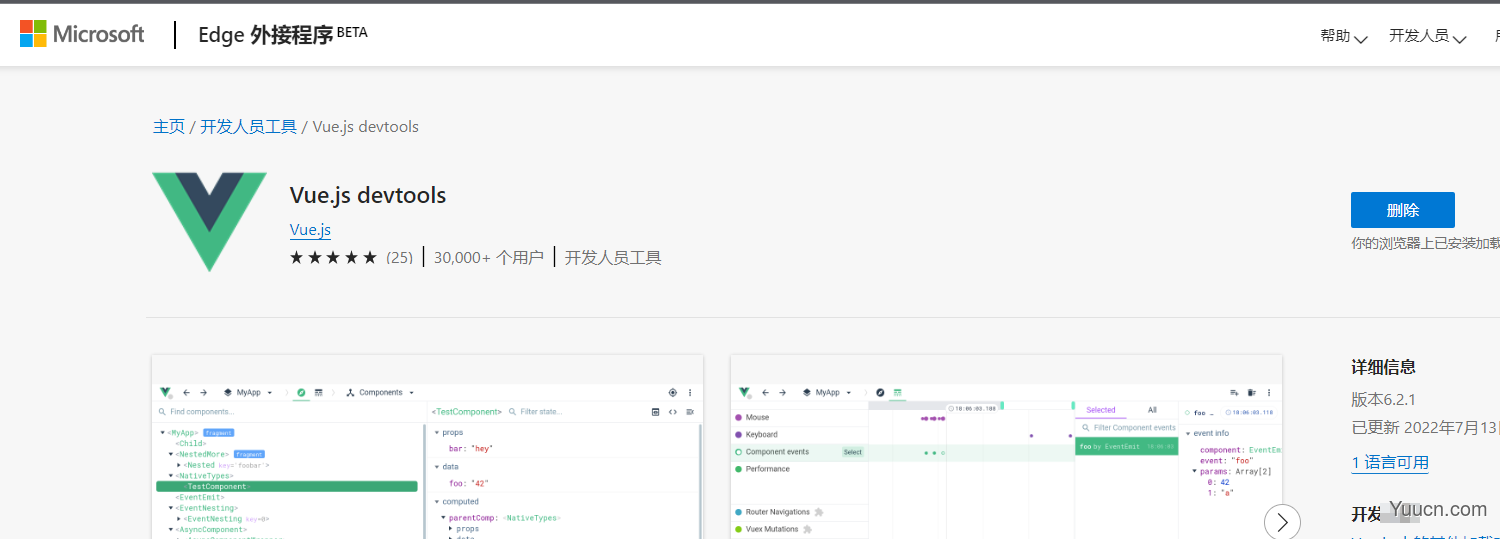This screenshot has height=539, width=1500.
Task: Expand the 开发人员 dropdown menu
Action: click(x=1428, y=36)
